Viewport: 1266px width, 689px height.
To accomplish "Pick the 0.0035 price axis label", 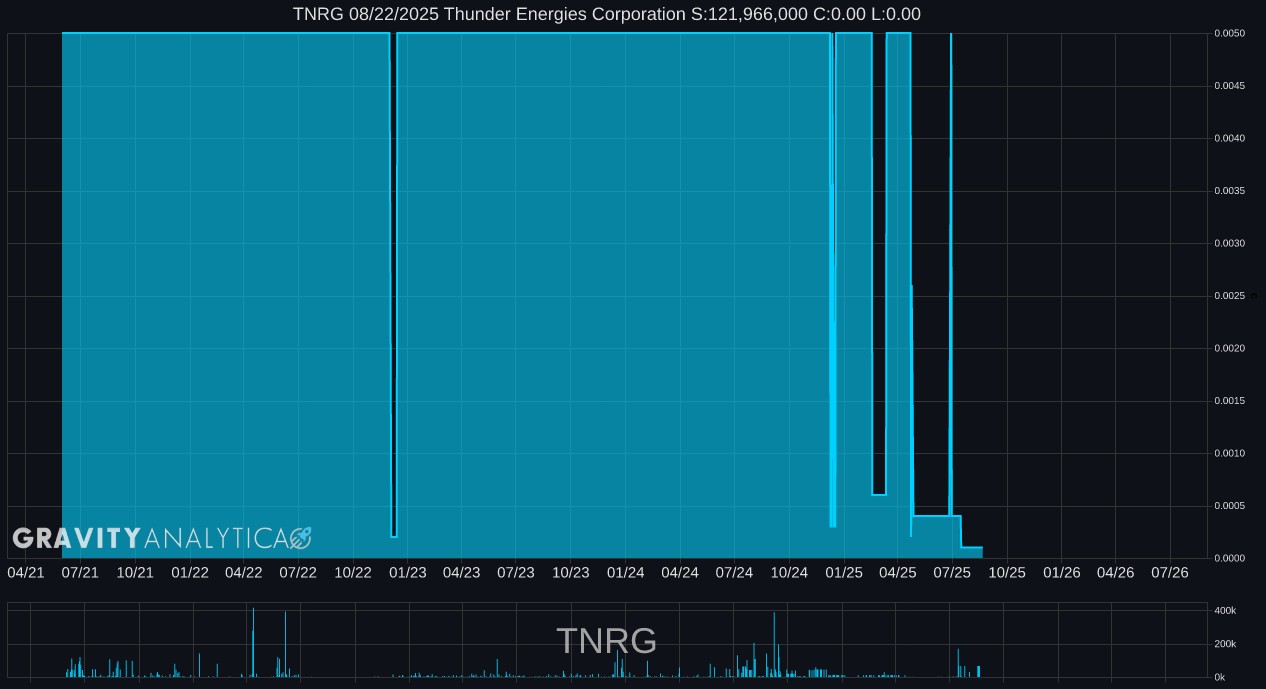I will (1230, 191).
